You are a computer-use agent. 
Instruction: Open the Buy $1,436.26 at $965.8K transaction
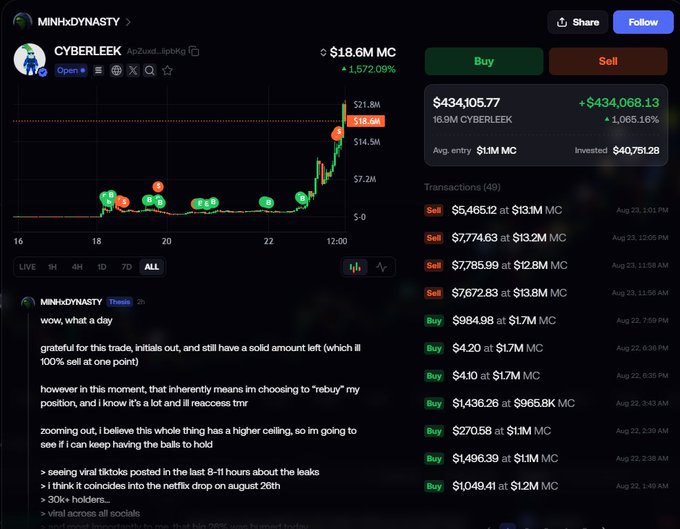pos(546,403)
